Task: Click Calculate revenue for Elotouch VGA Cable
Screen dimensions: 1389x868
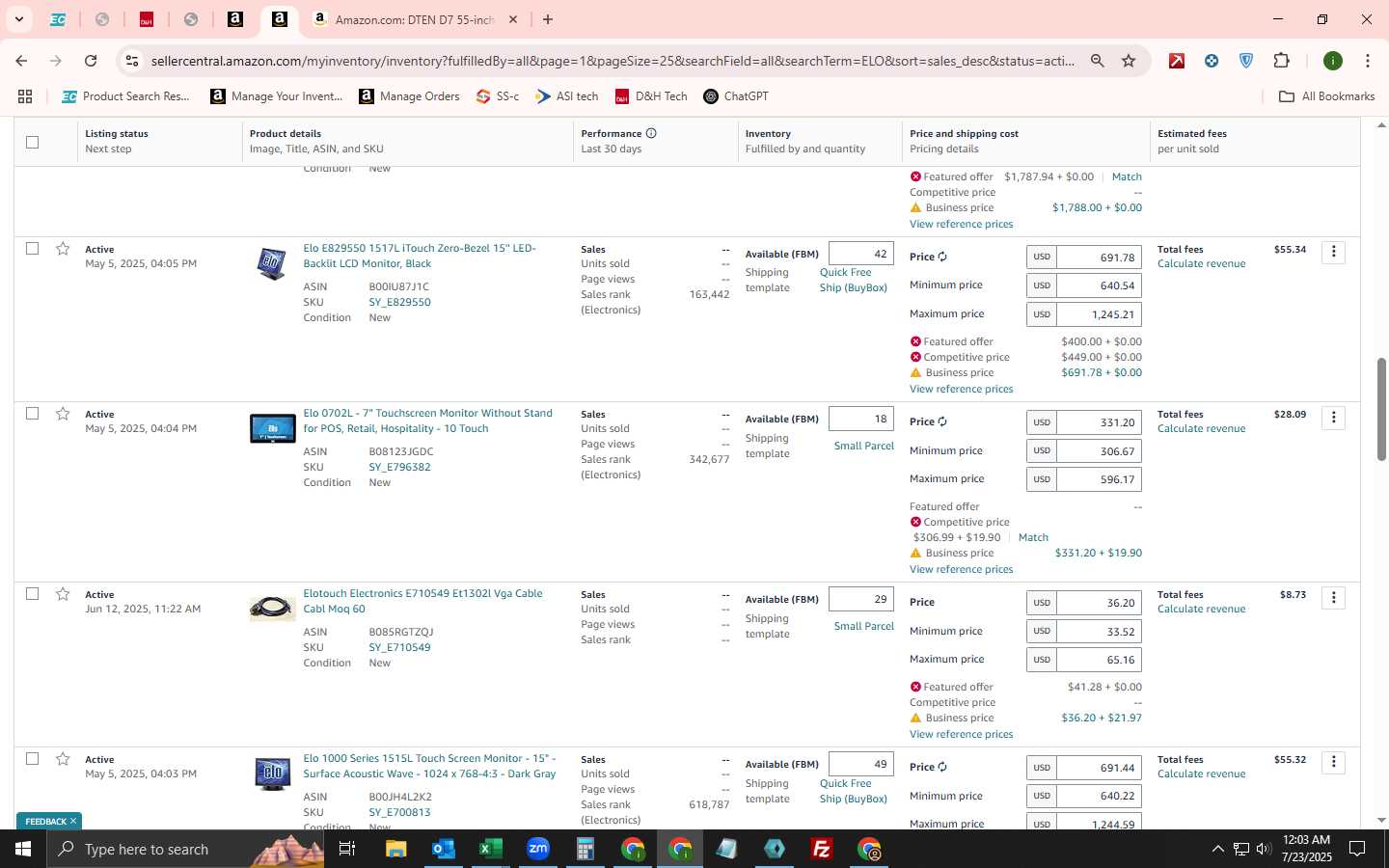Action: coord(1201,609)
